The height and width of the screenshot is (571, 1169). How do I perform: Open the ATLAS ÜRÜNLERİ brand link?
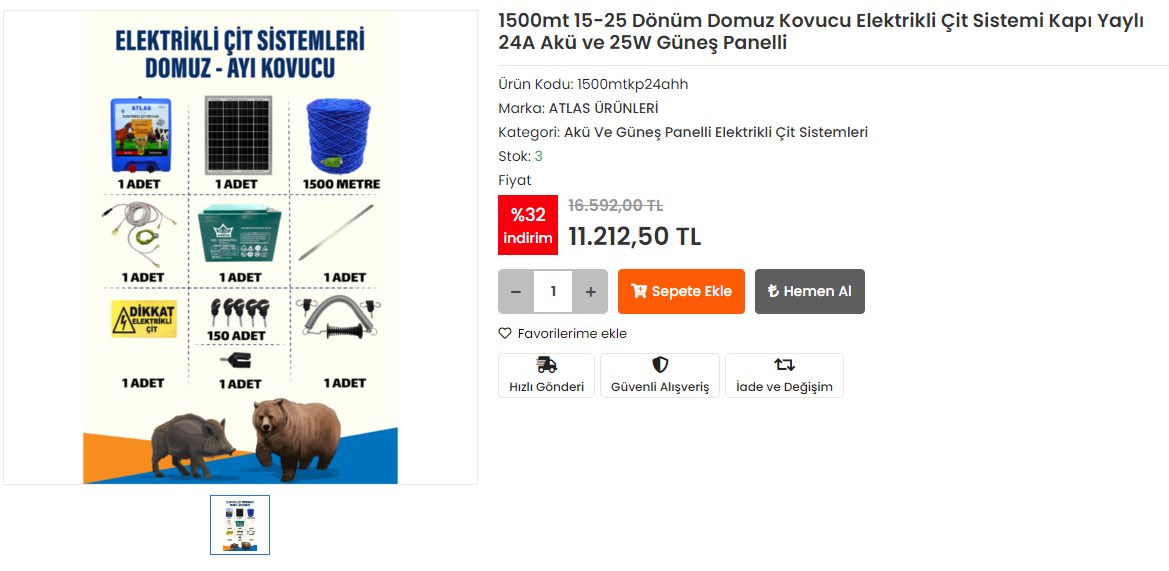pyautogui.click(x=604, y=108)
